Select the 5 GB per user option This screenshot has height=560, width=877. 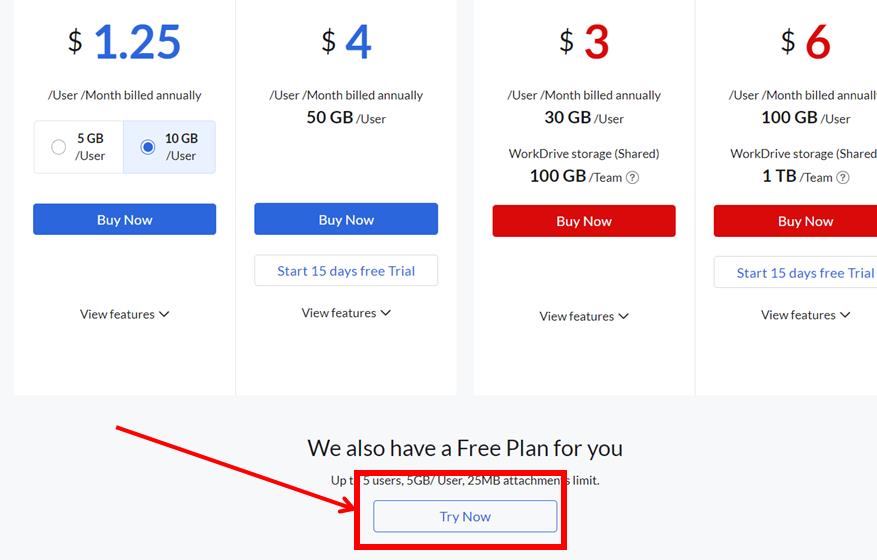[59, 147]
